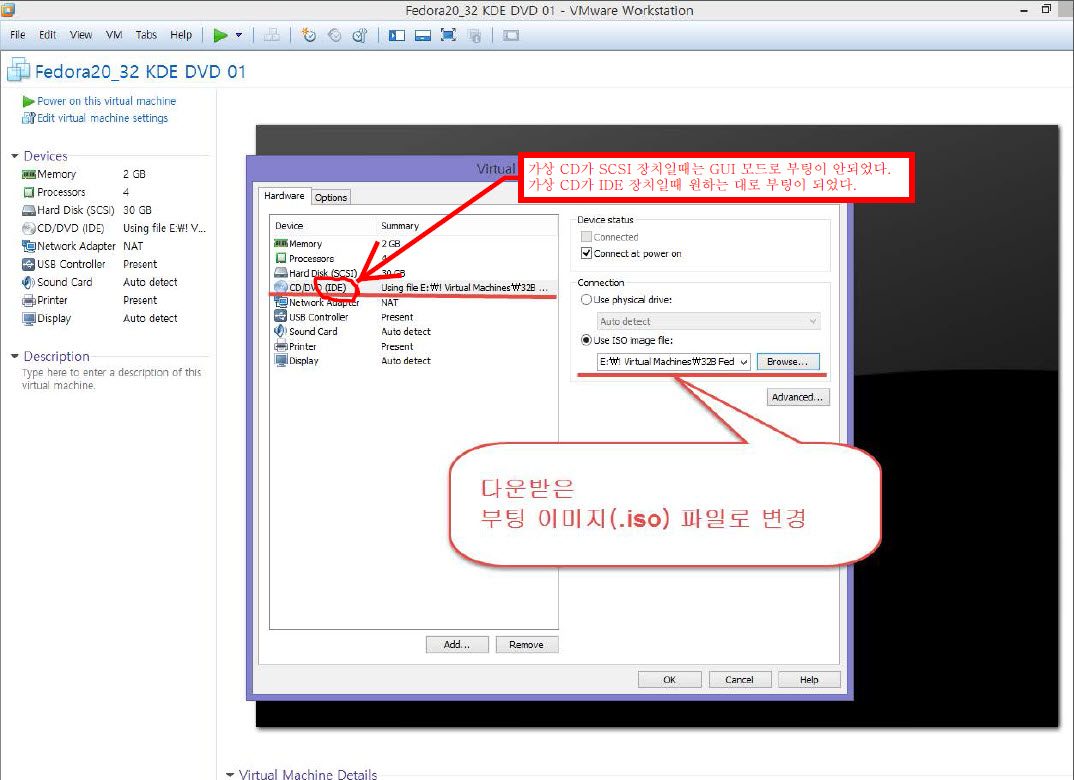Screen dimensions: 1074x780
Task: Take a snapshot using the toolbar icon
Action: [309, 35]
